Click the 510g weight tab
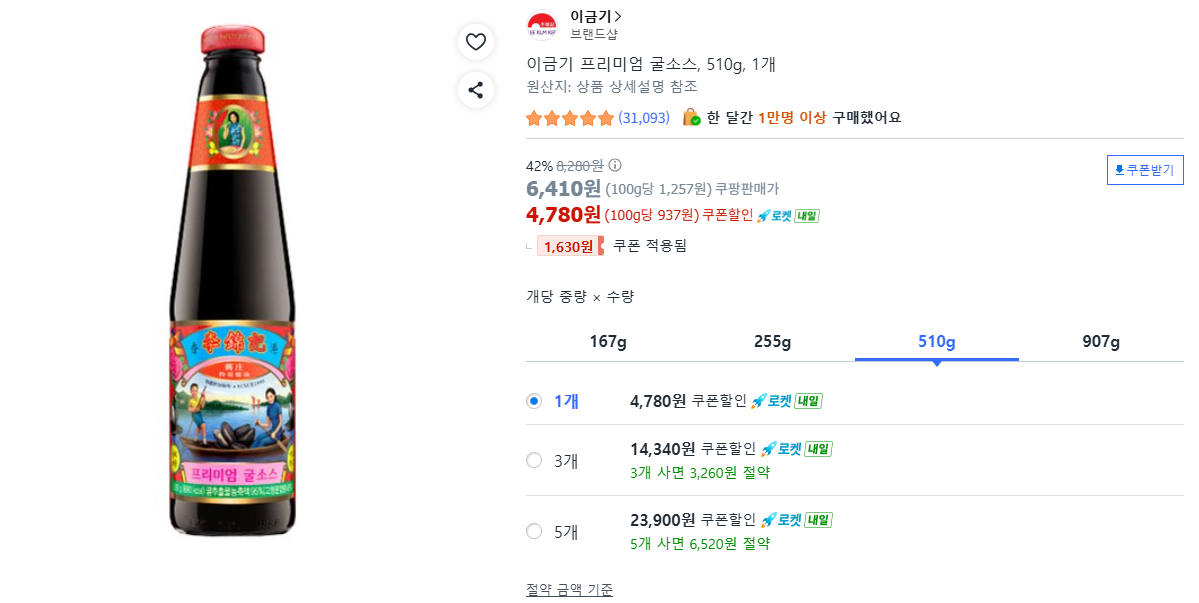The image size is (1199, 603). coord(937,342)
